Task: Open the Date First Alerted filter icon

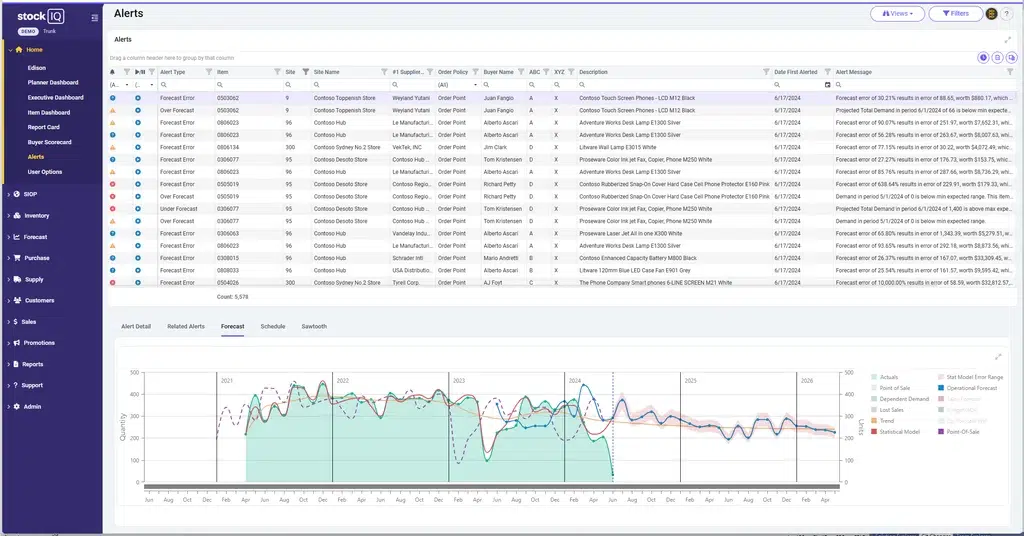Action: tap(827, 72)
